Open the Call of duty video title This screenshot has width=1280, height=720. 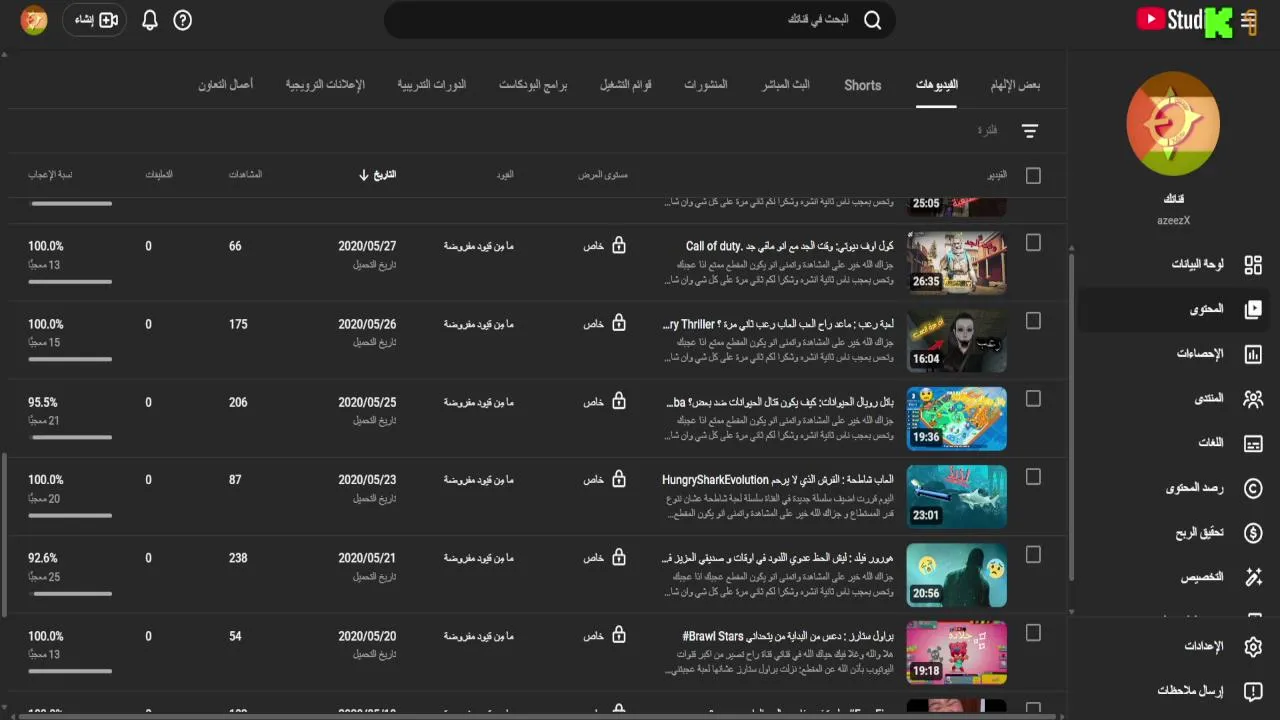[790, 246]
